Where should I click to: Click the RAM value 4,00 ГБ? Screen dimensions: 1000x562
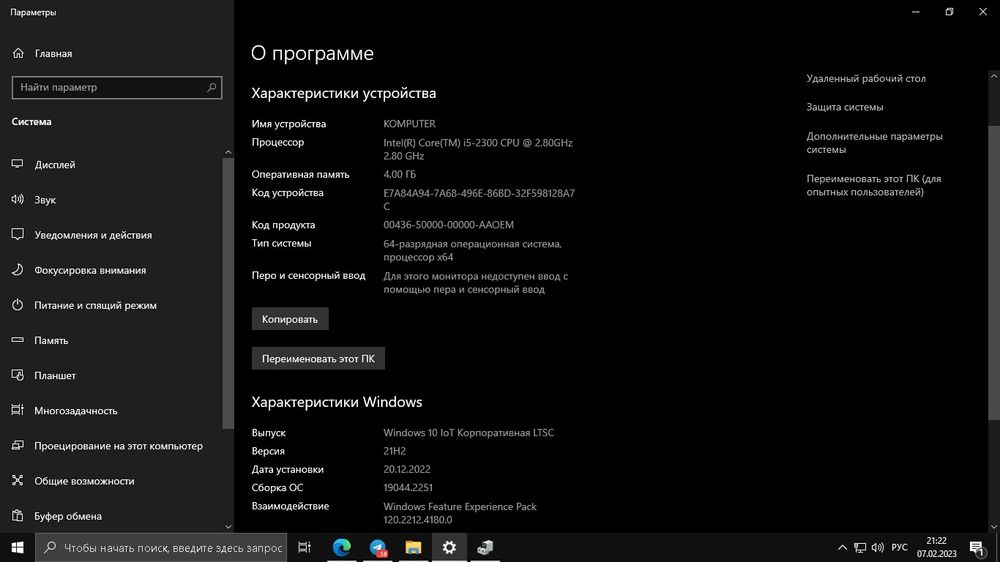(x=400, y=174)
